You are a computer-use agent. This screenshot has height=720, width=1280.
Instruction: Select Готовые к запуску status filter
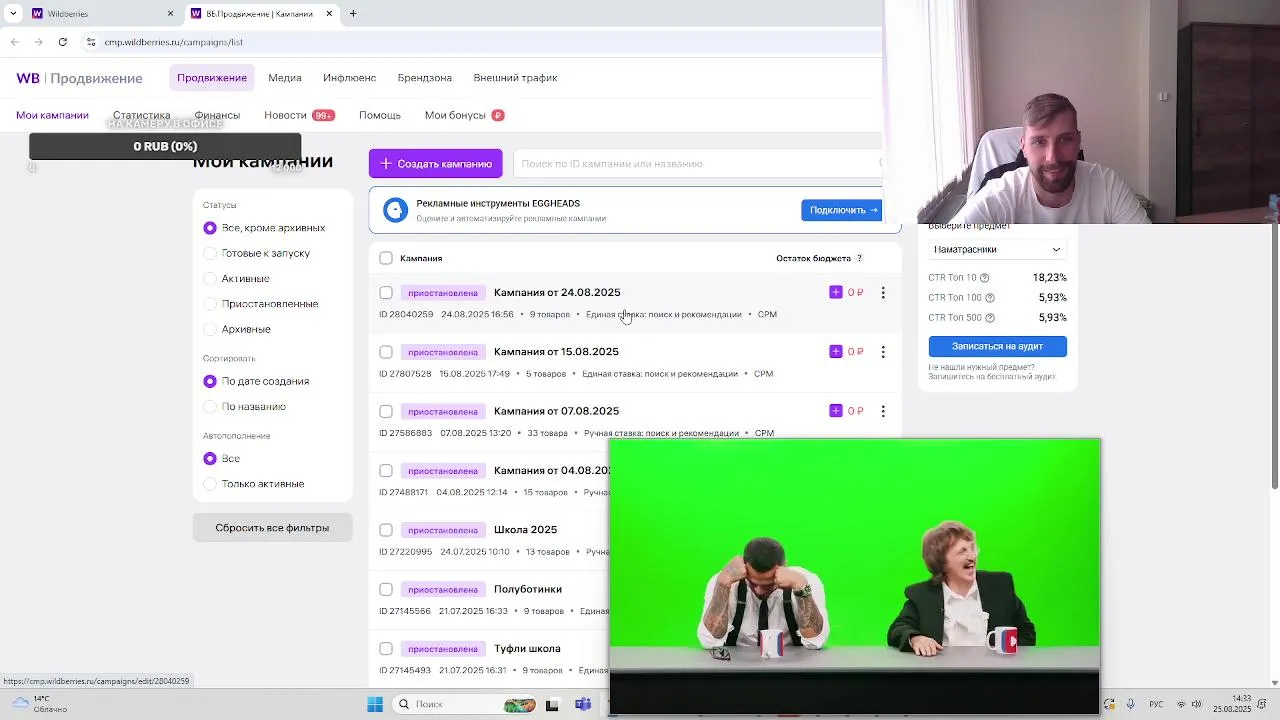pyautogui.click(x=210, y=253)
